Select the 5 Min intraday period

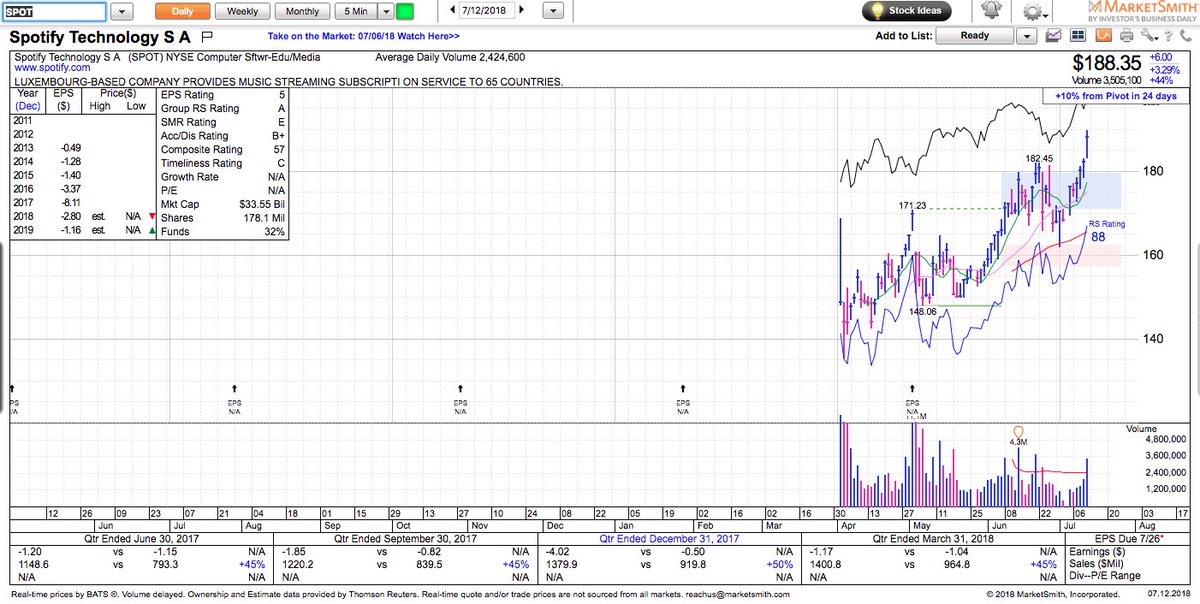click(354, 12)
